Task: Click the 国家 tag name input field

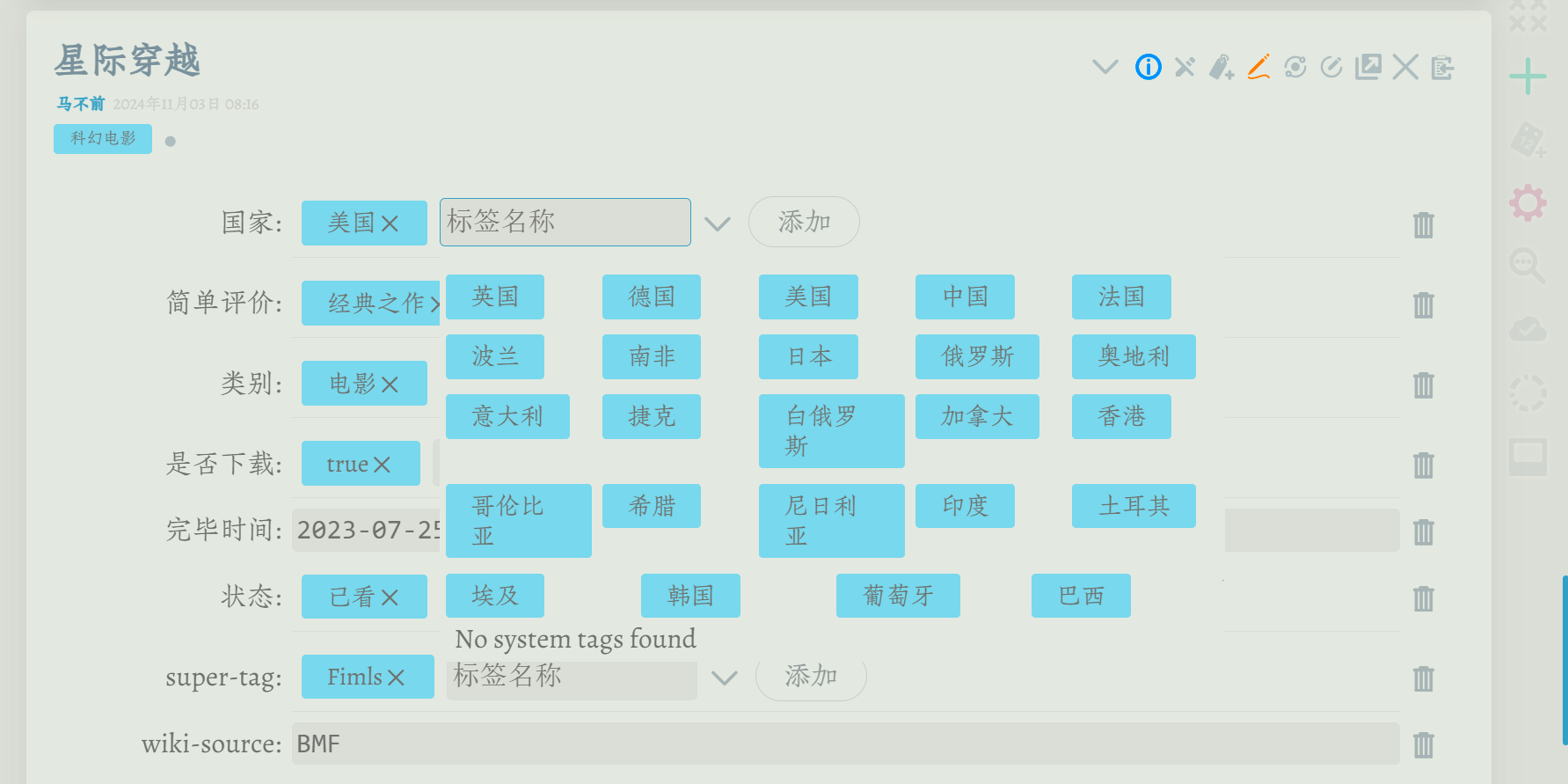Action: tap(565, 222)
